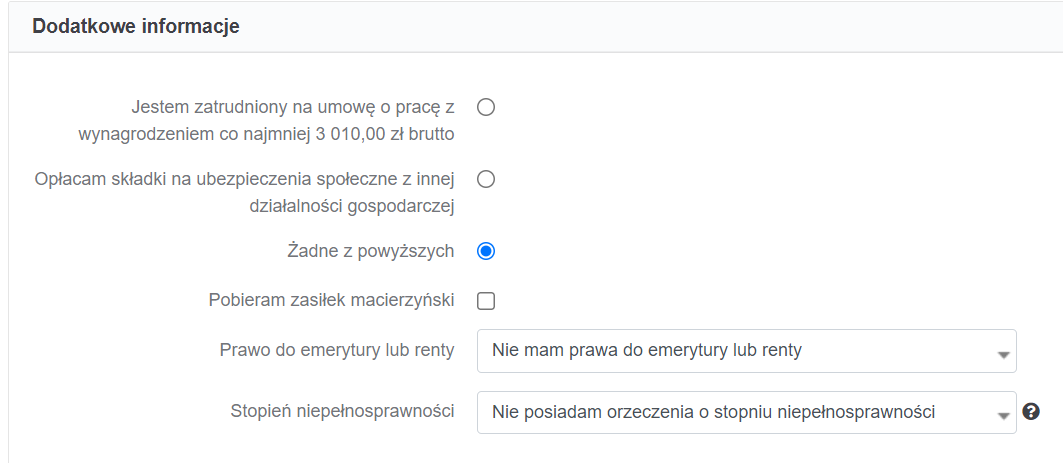Click the 'Stopień niepełnosprawności' field label
The image size is (1063, 463).
coord(342,411)
